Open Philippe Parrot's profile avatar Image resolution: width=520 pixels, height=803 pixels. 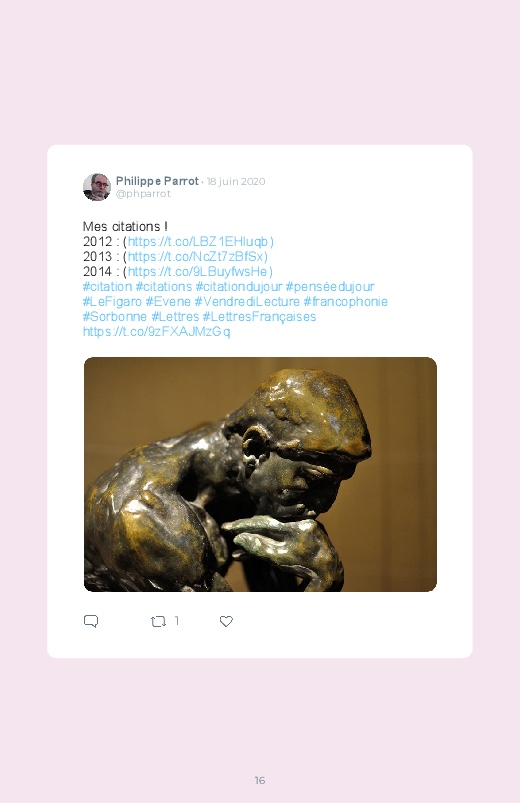coord(97,187)
